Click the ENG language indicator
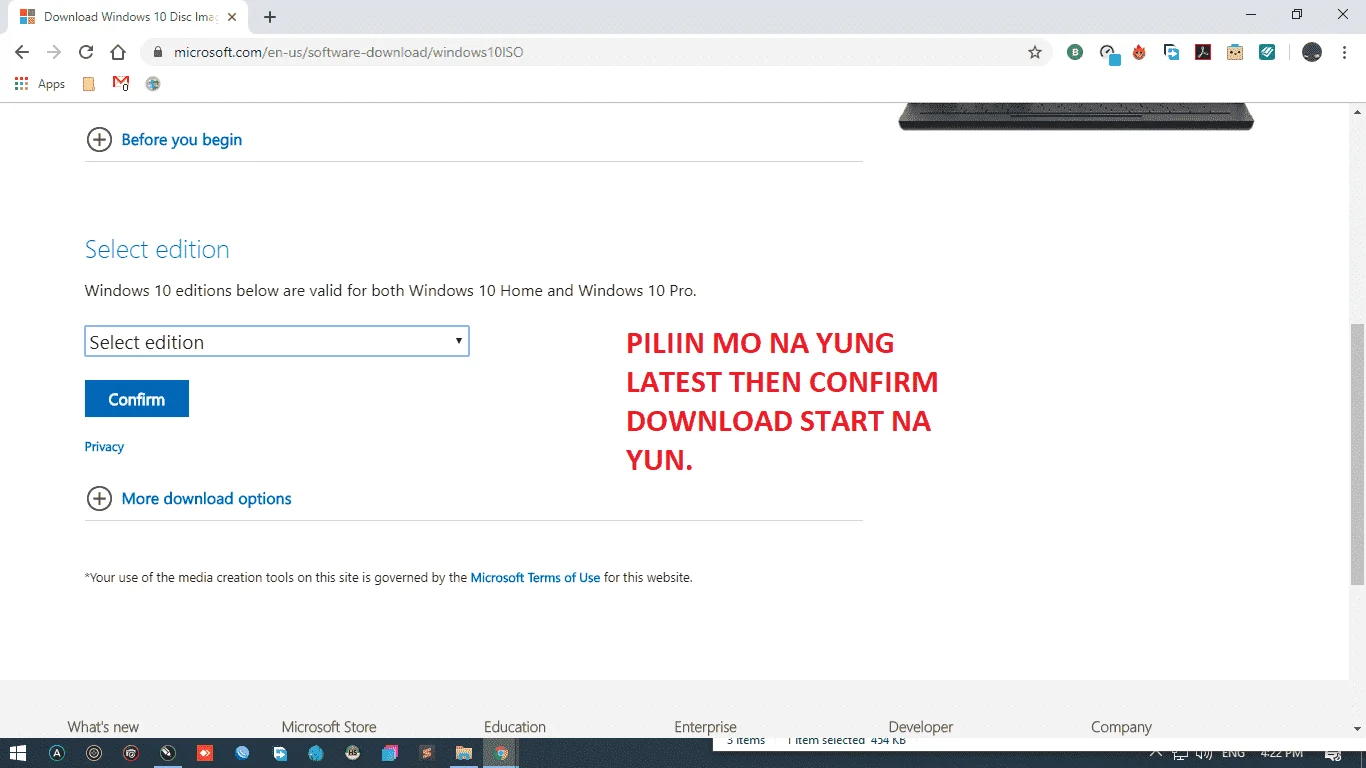 [1233, 753]
